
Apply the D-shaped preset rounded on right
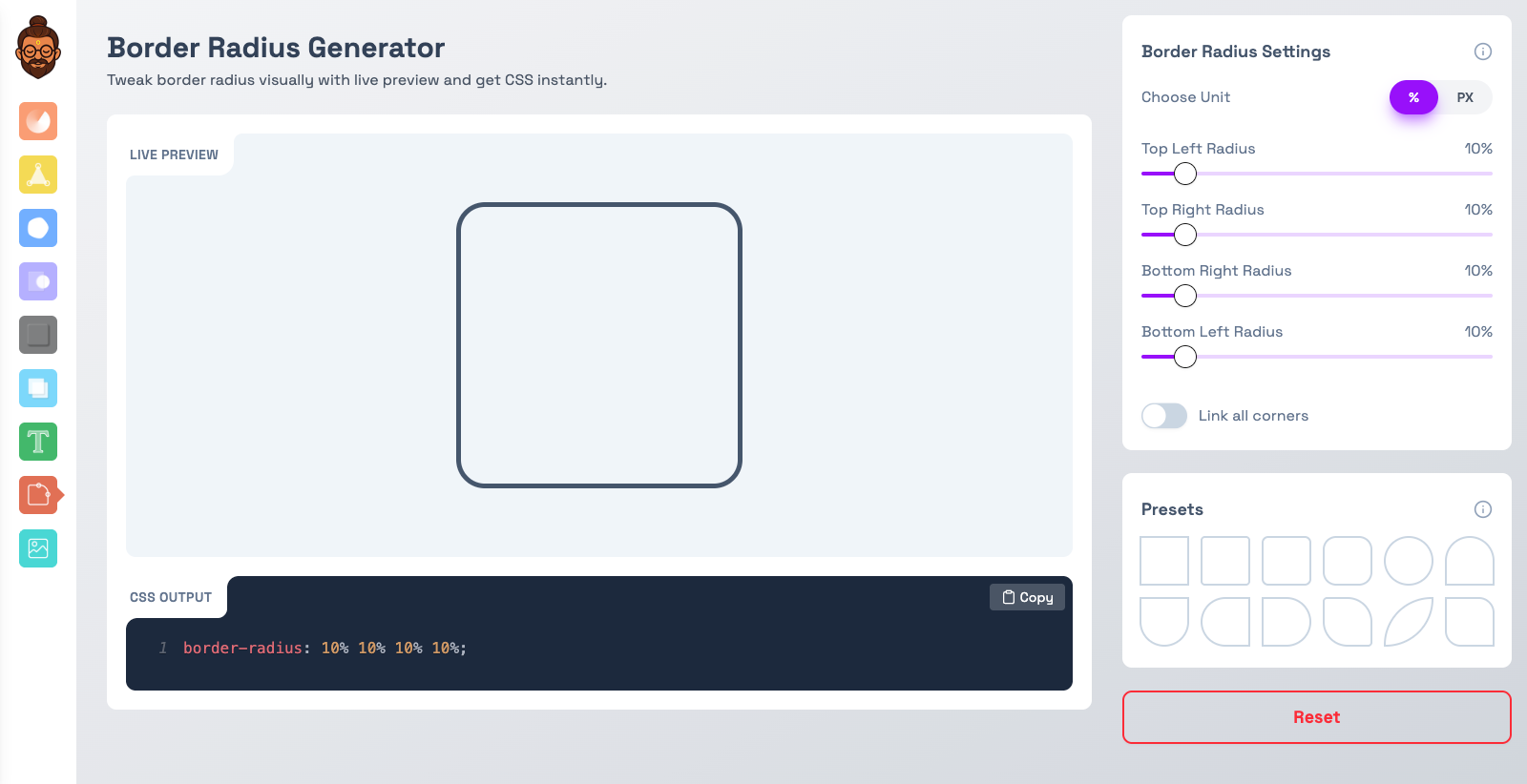(1286, 622)
